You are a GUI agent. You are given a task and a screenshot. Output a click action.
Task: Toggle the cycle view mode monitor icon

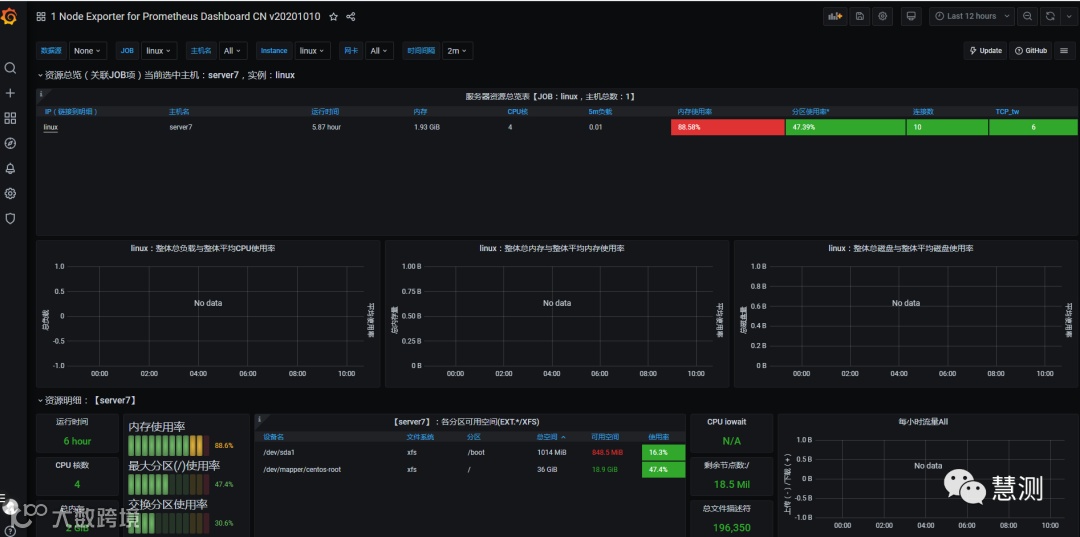(911, 17)
